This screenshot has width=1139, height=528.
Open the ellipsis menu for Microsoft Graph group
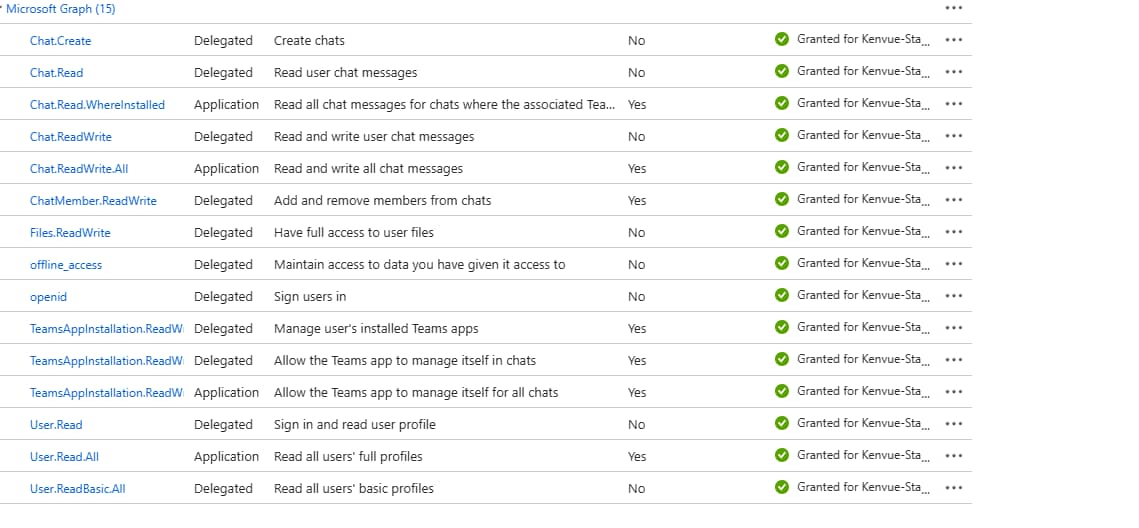coord(953,8)
